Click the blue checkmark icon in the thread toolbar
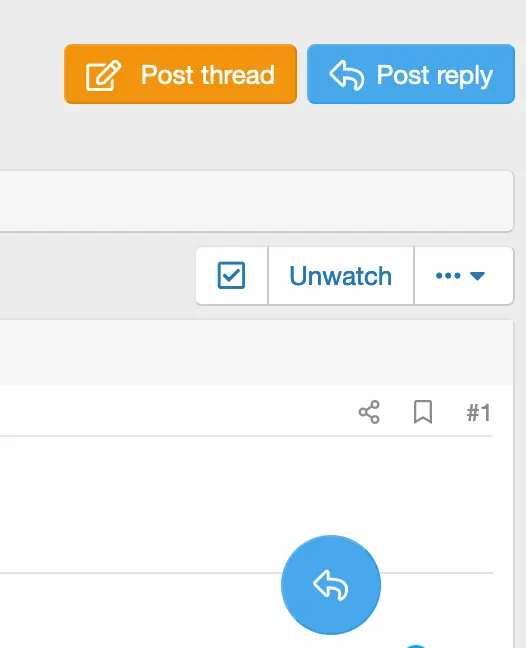526x648 pixels. pyautogui.click(x=231, y=275)
